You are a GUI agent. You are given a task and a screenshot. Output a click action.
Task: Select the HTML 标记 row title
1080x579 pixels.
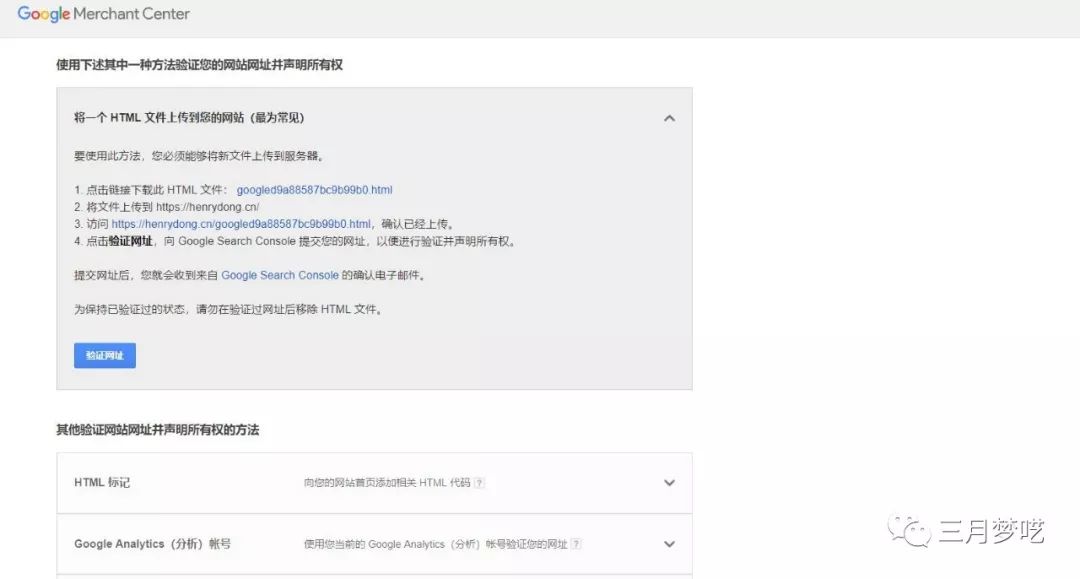(x=102, y=483)
